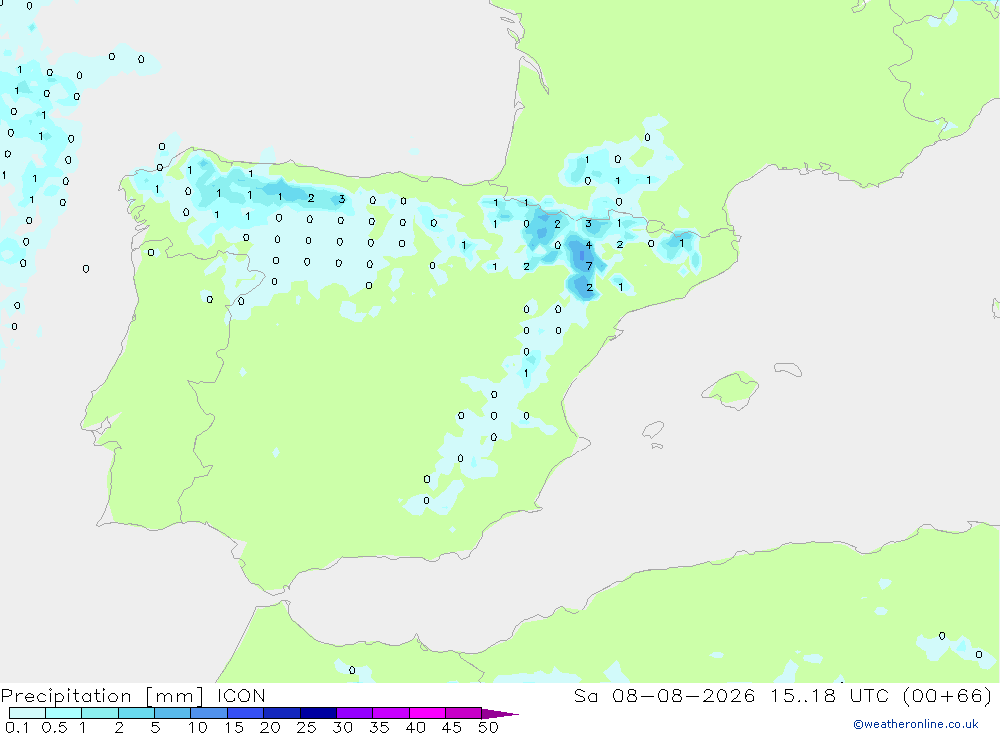Click the legend label "15"
The image size is (1000, 733).
click(233, 727)
